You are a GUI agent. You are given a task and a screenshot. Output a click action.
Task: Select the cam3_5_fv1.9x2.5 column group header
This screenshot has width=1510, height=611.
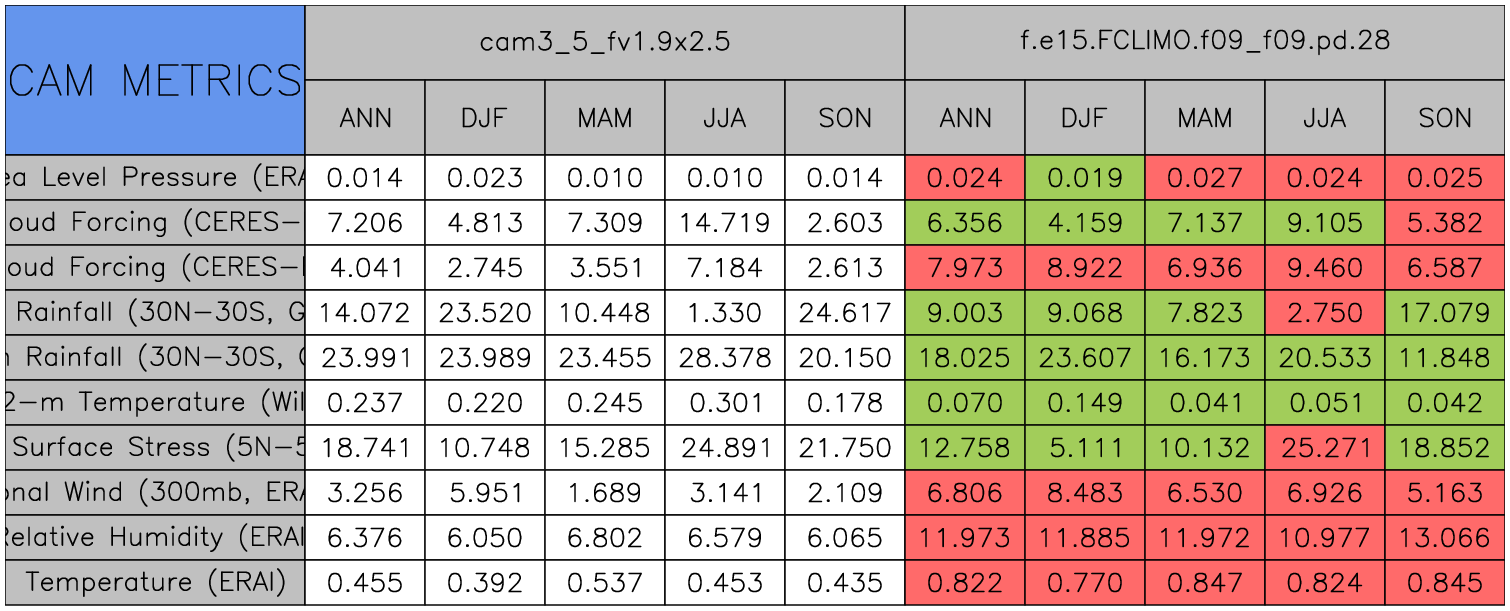[x=604, y=42]
